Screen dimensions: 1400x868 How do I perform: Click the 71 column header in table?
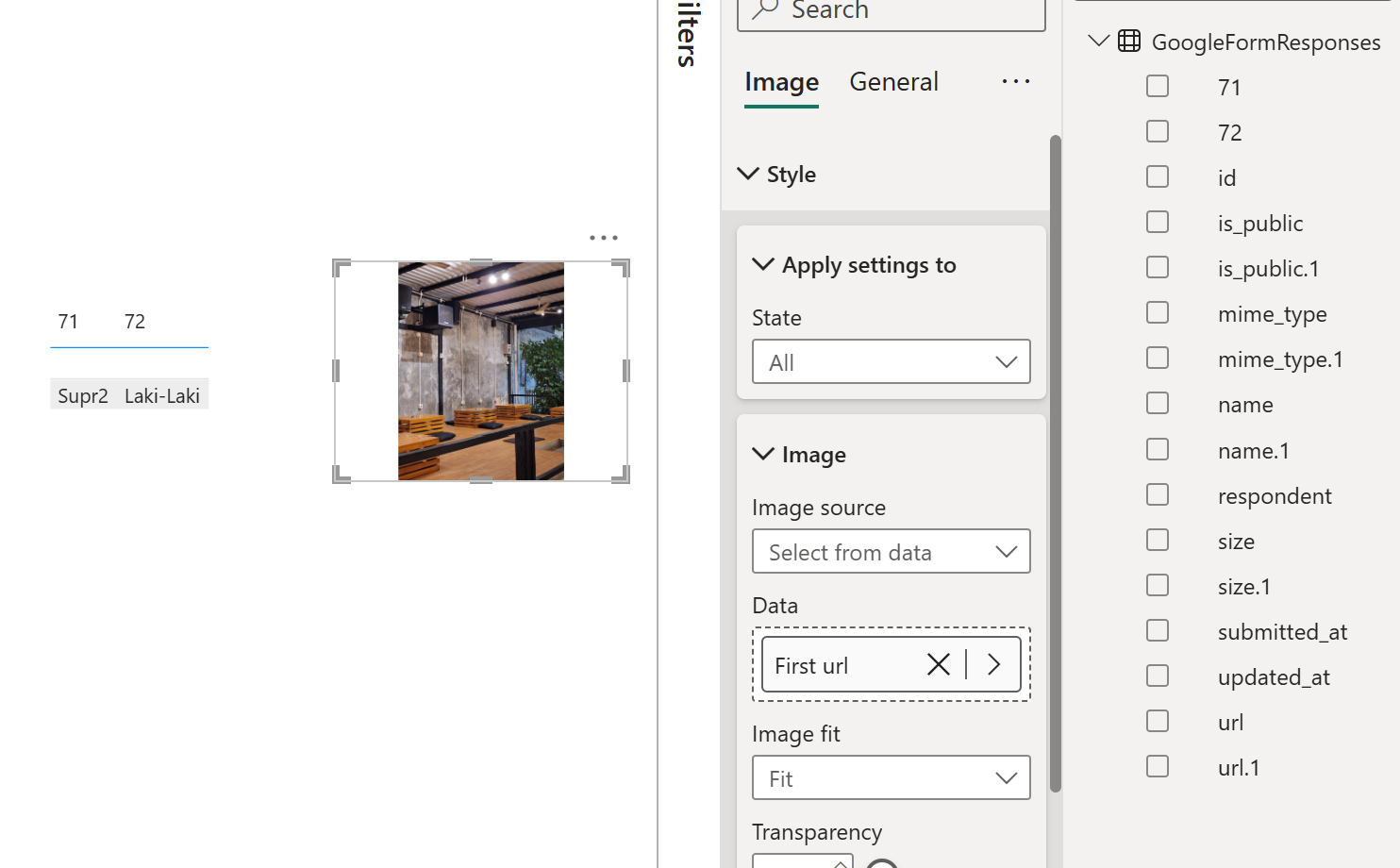[68, 322]
